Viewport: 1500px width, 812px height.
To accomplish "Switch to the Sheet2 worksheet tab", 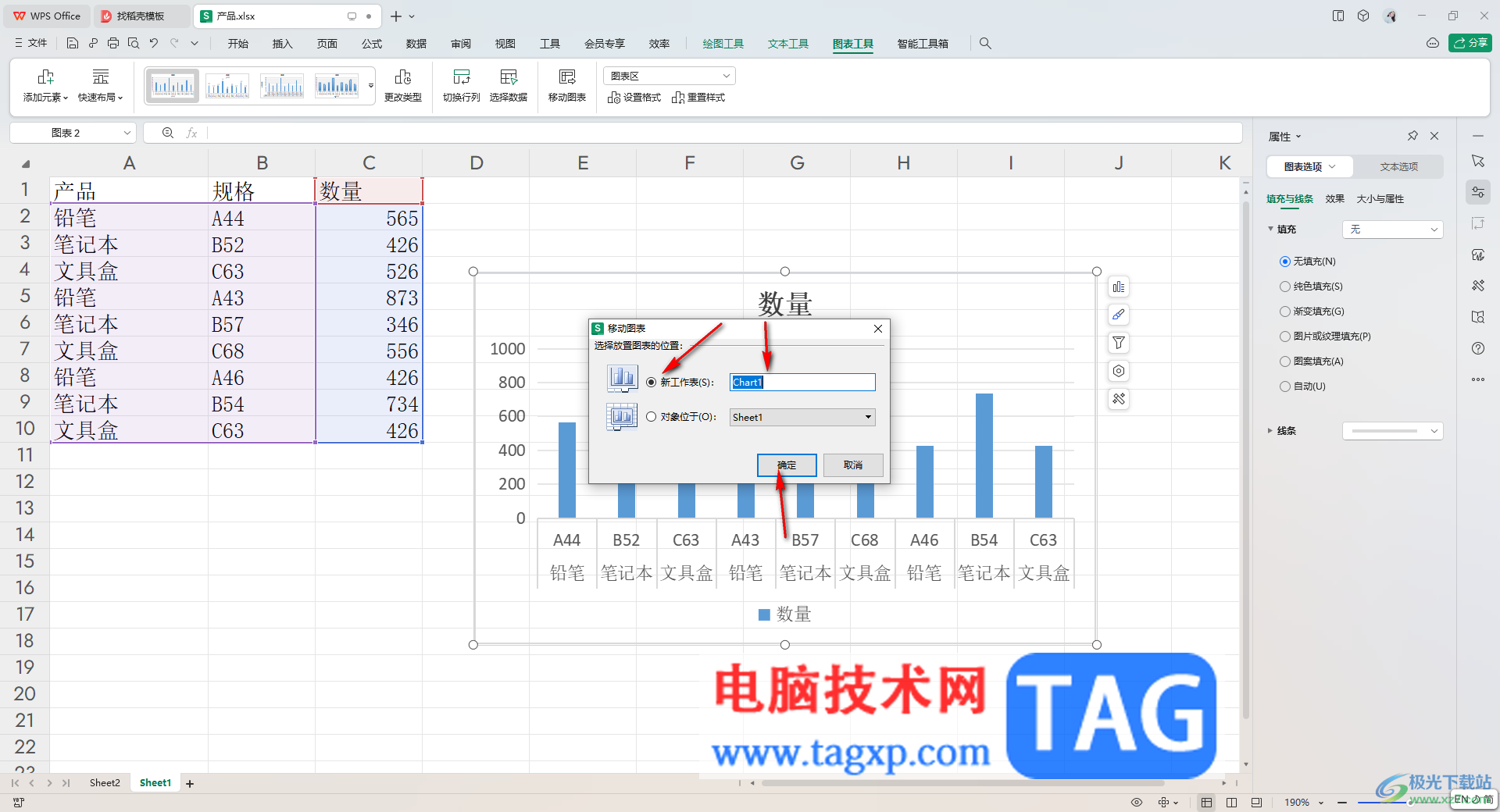I will [x=105, y=782].
